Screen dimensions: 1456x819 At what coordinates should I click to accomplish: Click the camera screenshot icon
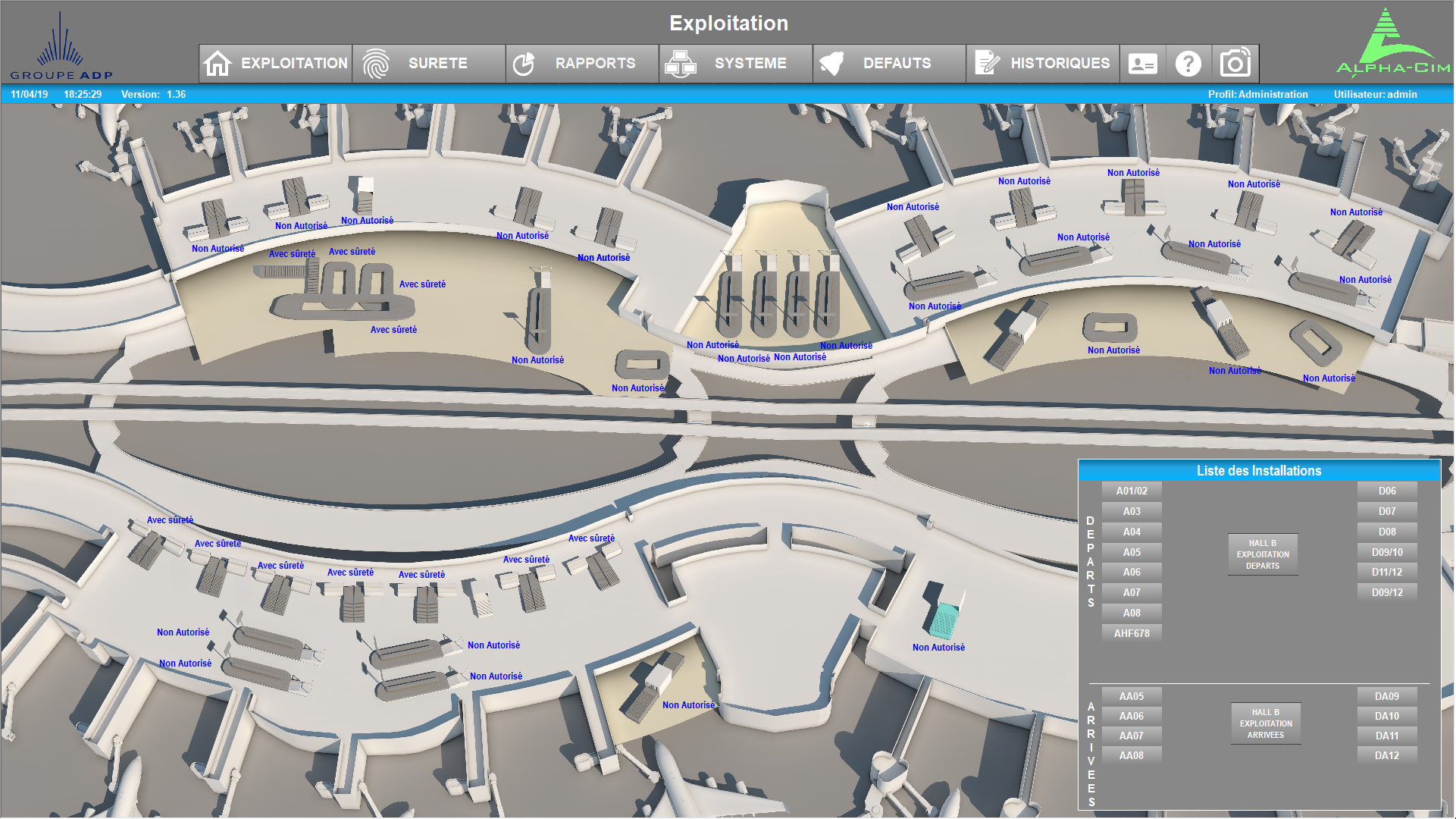tap(1235, 63)
